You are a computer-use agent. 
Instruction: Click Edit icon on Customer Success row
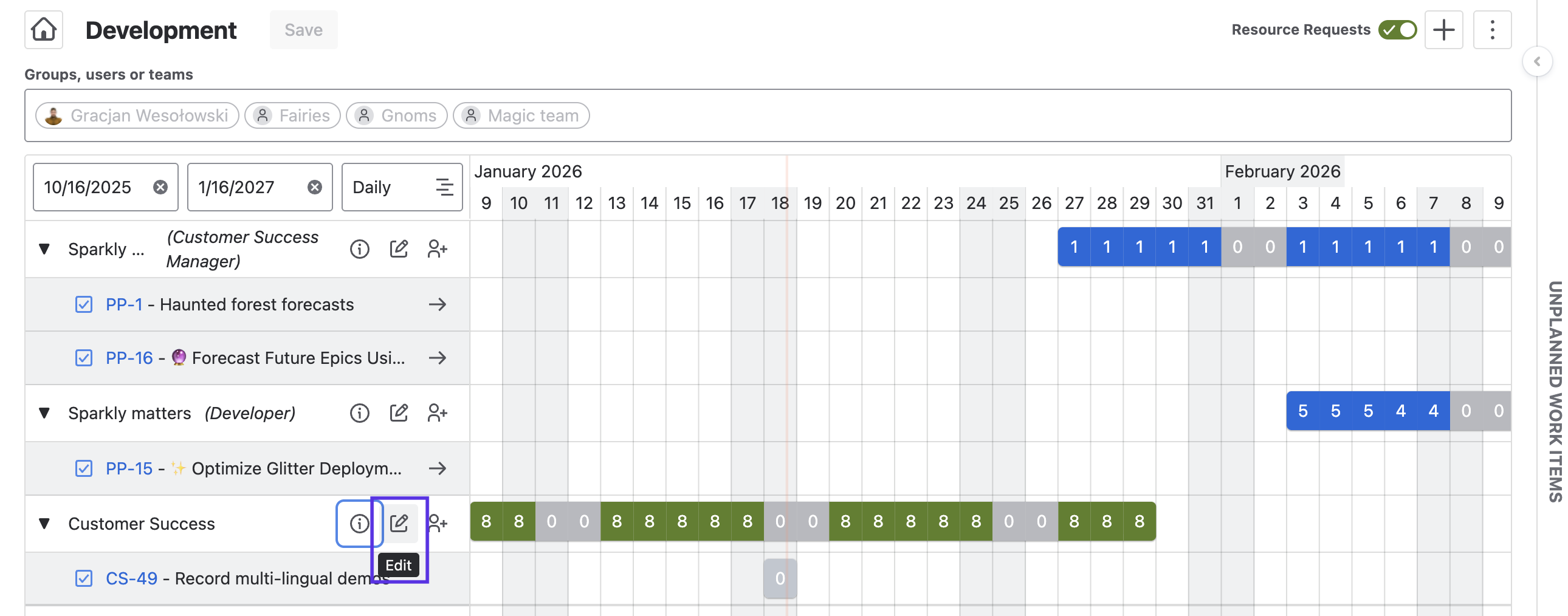point(399,523)
